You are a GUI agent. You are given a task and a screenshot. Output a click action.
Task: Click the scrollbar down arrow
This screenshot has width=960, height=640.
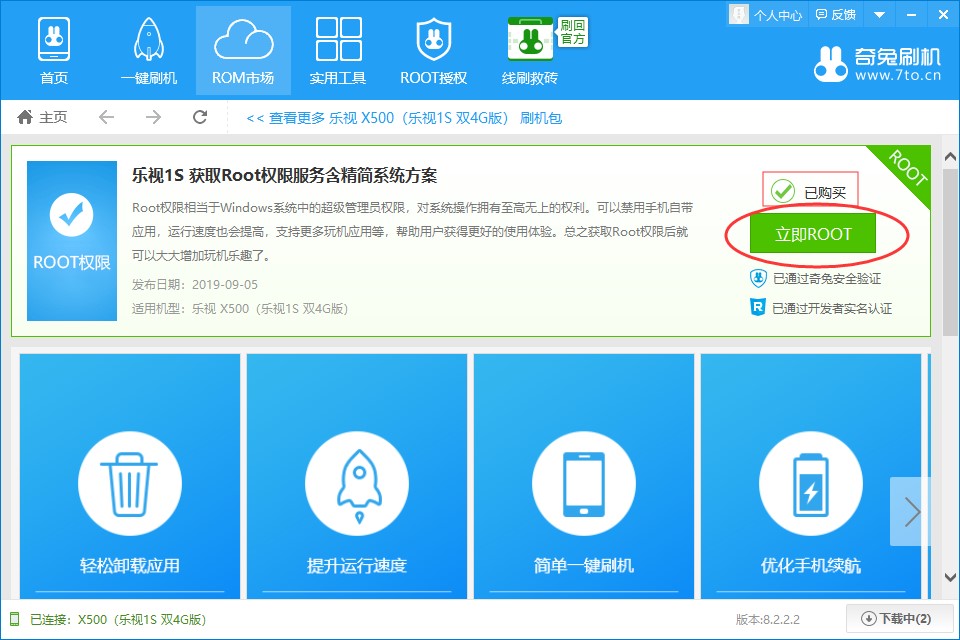(x=950, y=577)
